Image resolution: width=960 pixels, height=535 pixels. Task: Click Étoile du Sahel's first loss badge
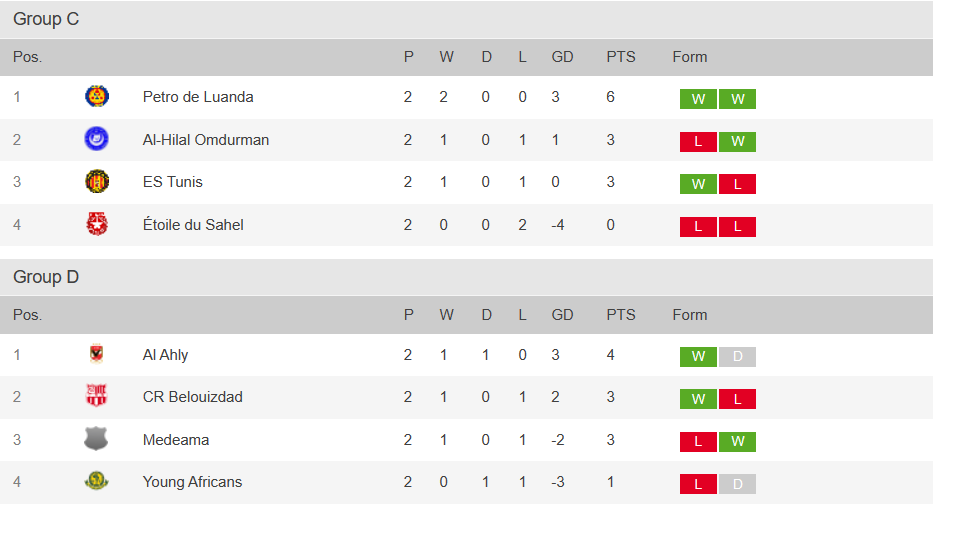click(x=698, y=227)
